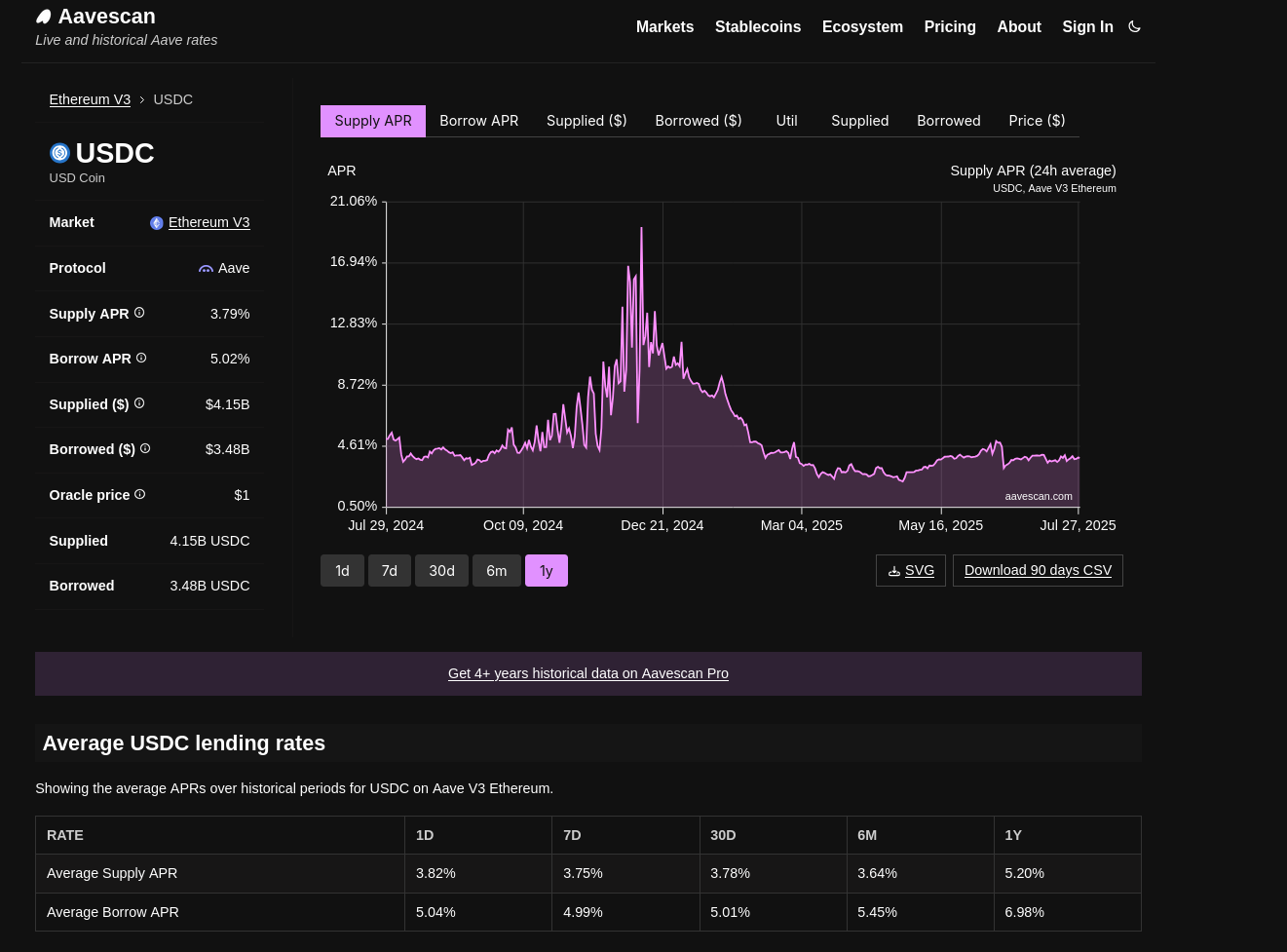Open the Stablecoins page
The width and height of the screenshot is (1287, 952).
coord(758,27)
